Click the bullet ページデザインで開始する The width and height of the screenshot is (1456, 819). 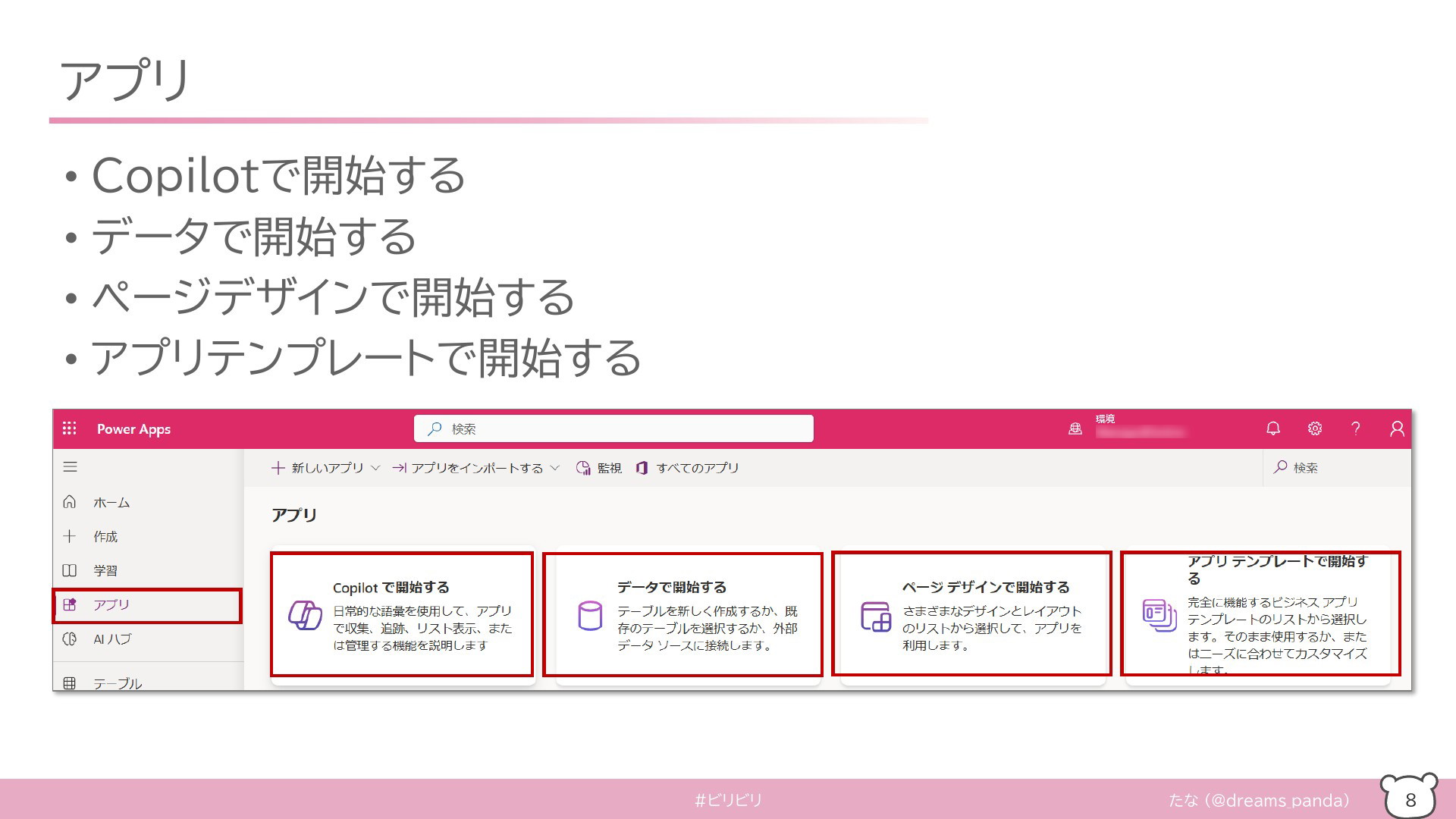[x=333, y=297]
